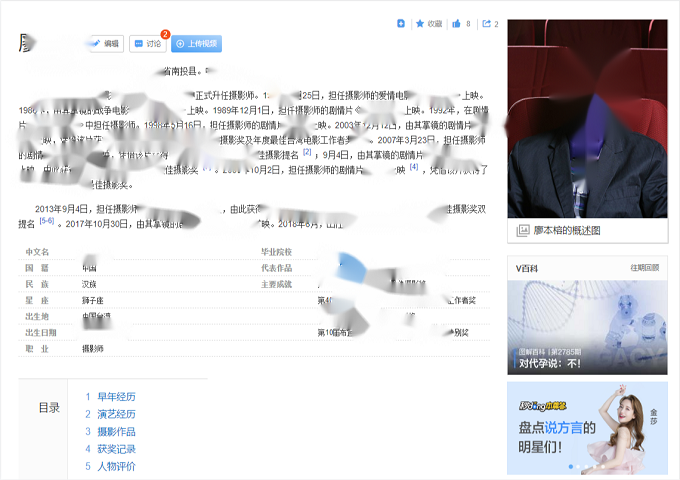Click the gallery icon beside 概述图 caption
680x480 pixels.
coord(523,230)
